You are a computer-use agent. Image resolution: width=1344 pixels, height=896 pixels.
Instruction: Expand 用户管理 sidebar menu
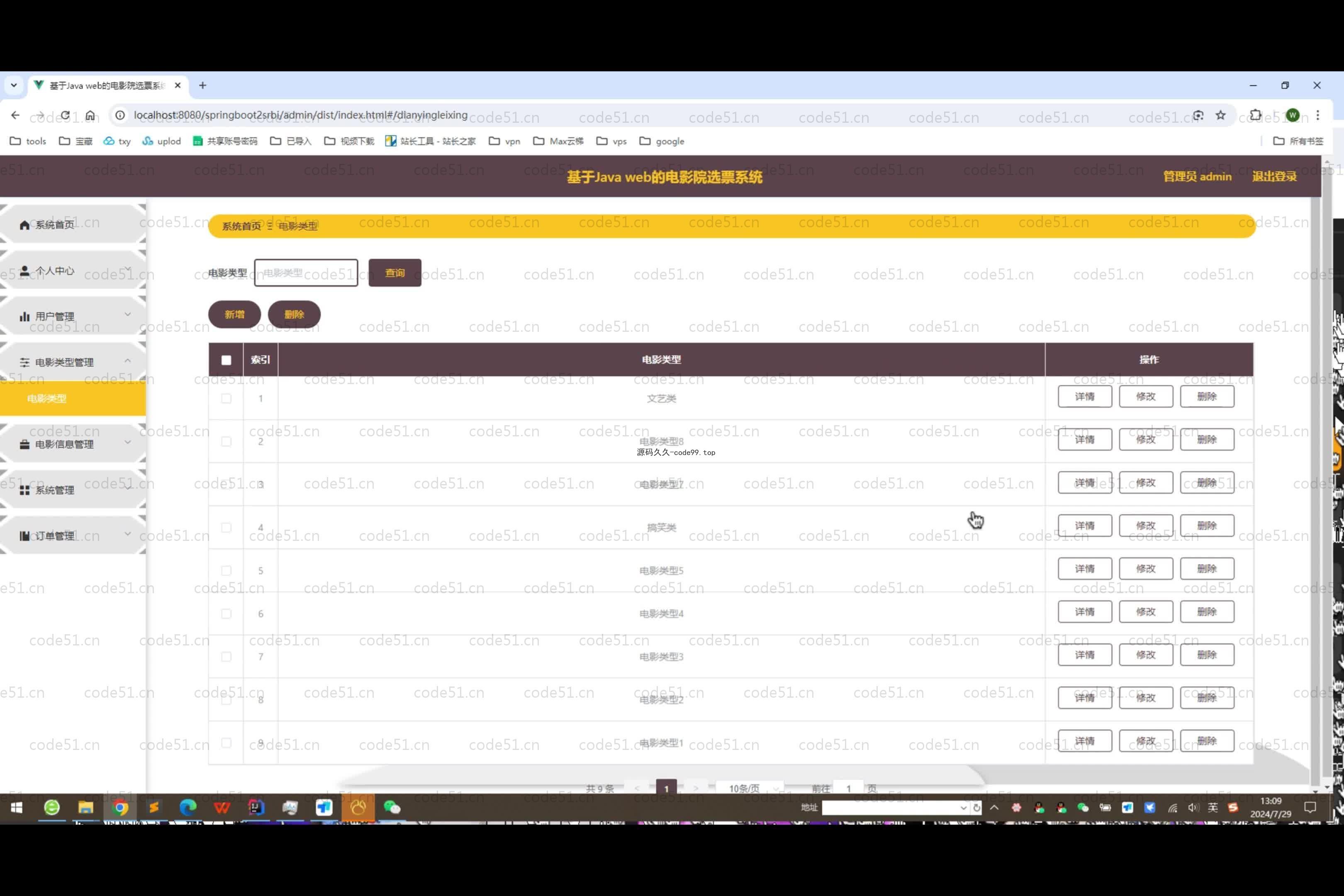[x=73, y=316]
